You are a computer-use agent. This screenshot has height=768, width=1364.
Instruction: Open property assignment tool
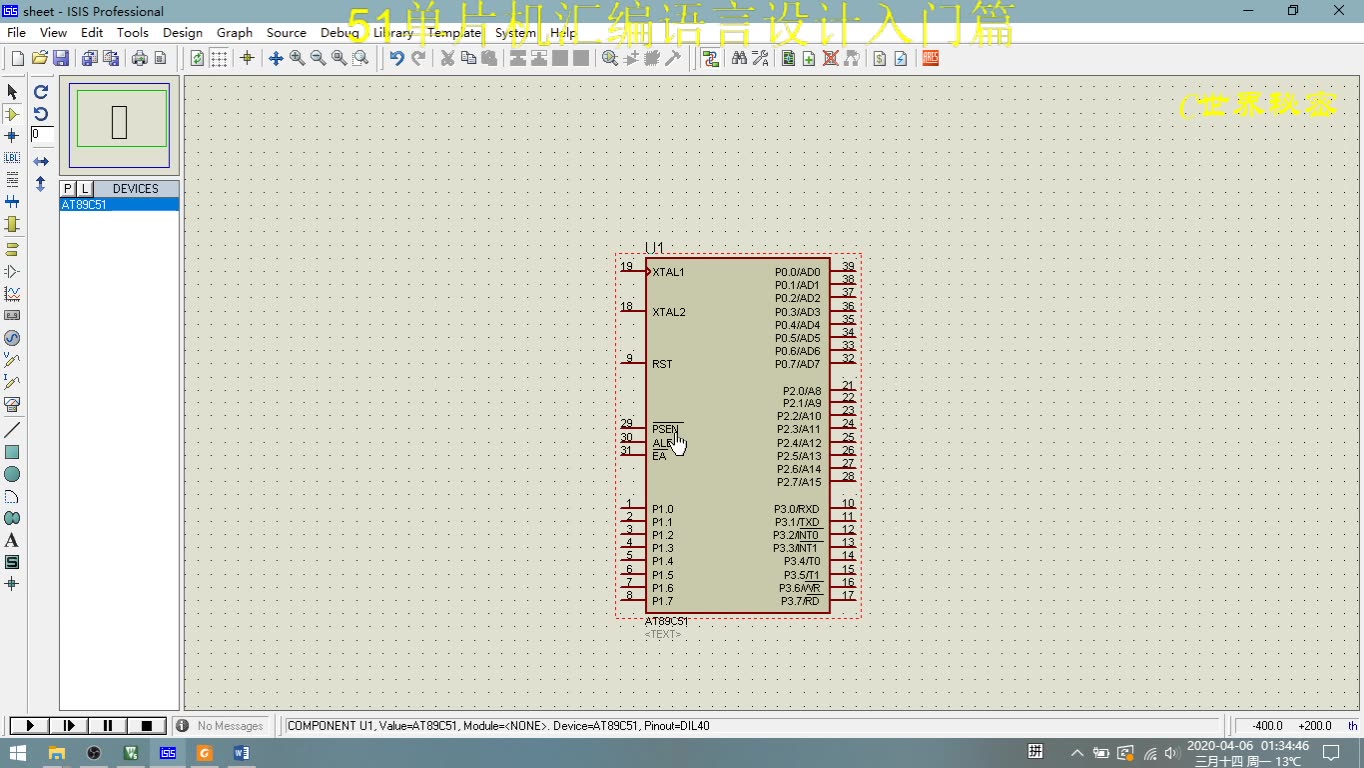pyautogui.click(x=760, y=59)
